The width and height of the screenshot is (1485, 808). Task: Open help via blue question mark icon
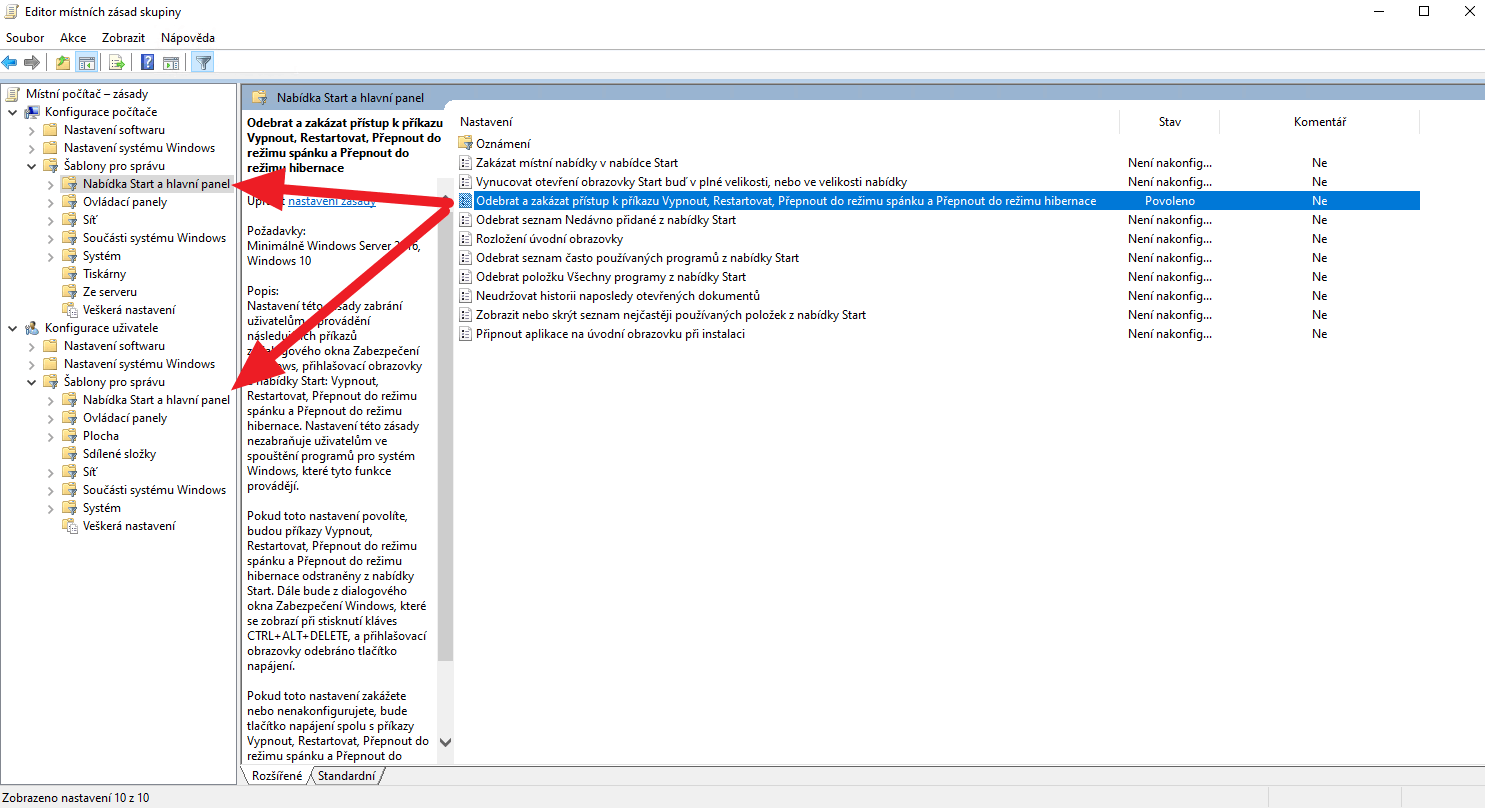[x=147, y=63]
